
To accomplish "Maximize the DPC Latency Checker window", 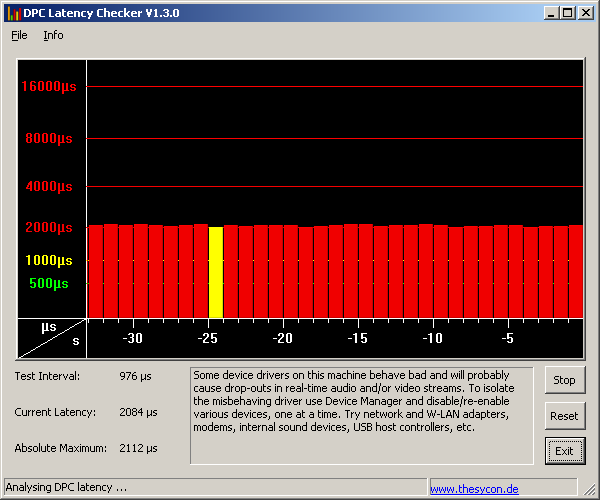I will (568, 13).
